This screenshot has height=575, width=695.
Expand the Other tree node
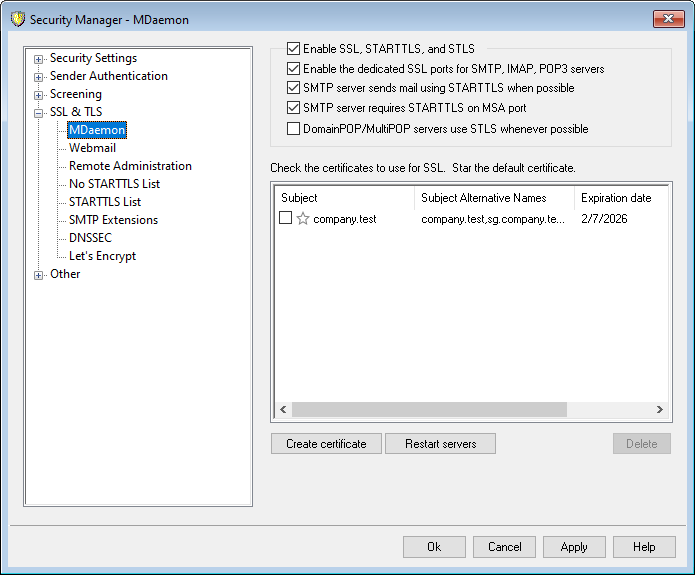coord(39,275)
